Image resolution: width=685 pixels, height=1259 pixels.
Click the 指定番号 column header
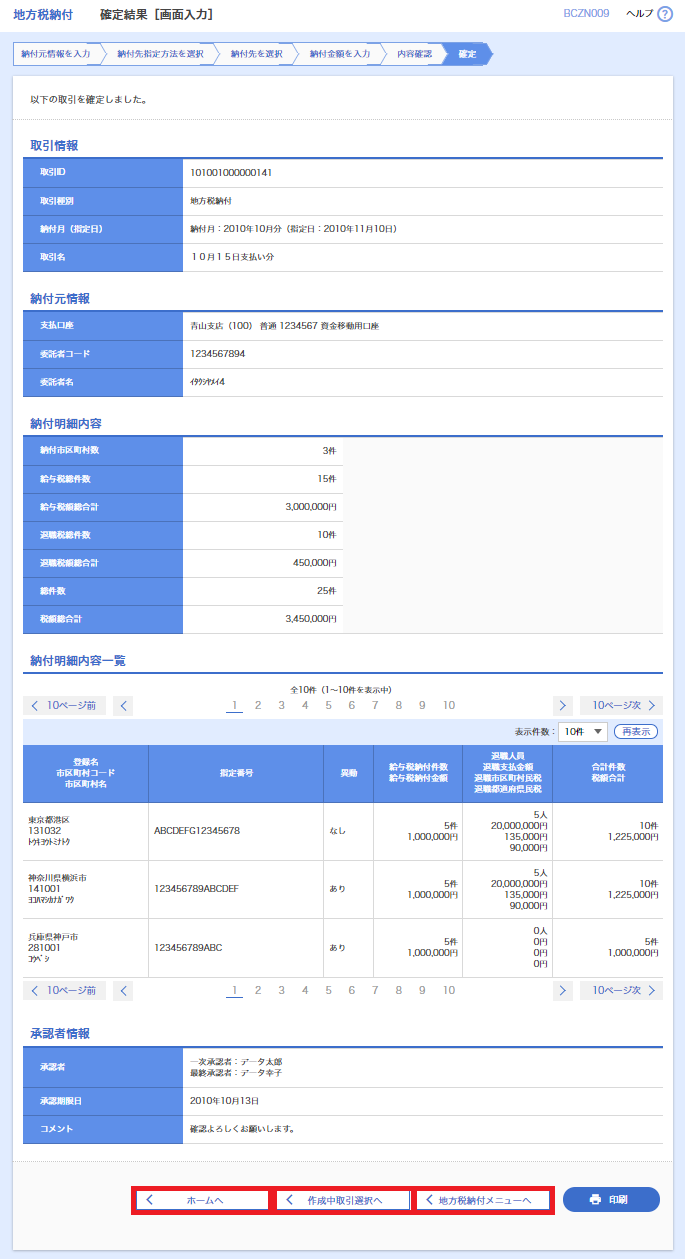tap(236, 773)
